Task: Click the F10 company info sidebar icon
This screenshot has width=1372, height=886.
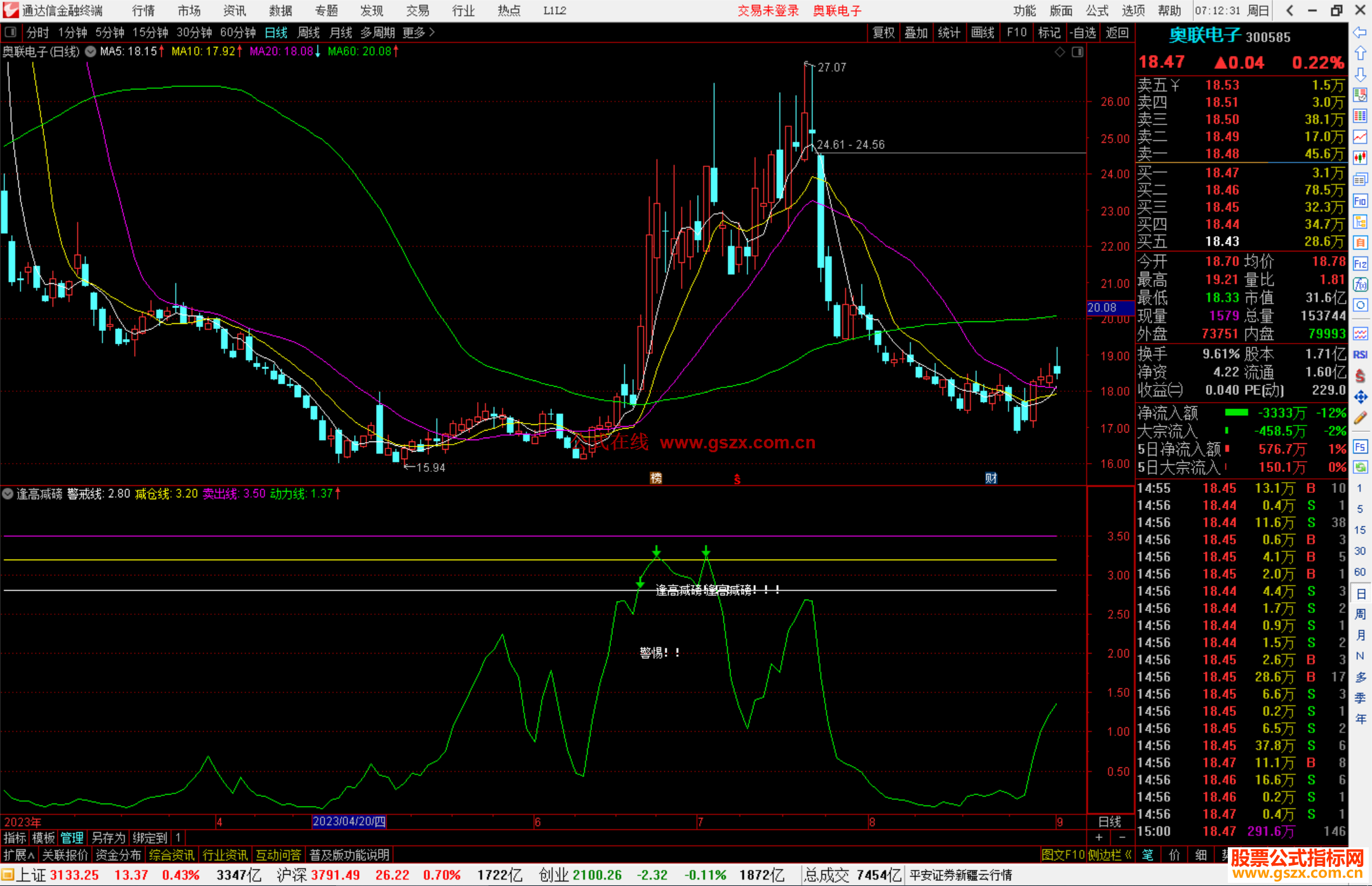Action: pos(1360,201)
